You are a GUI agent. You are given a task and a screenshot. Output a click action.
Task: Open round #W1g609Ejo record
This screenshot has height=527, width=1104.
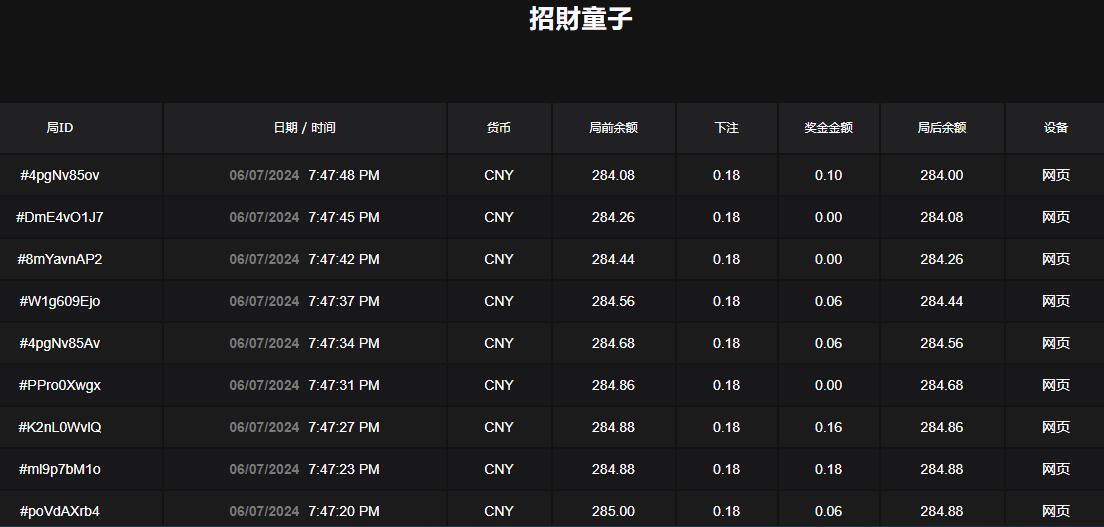point(60,301)
